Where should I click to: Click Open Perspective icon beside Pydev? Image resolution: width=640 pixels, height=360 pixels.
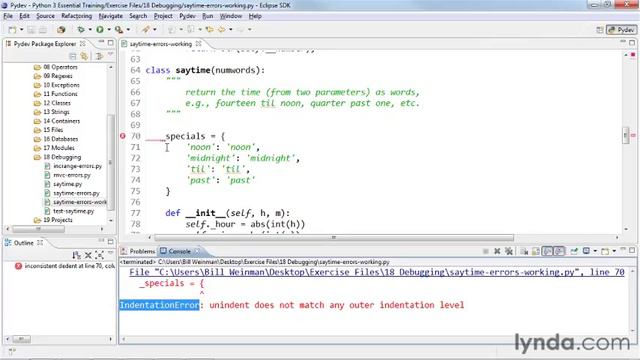(x=600, y=30)
